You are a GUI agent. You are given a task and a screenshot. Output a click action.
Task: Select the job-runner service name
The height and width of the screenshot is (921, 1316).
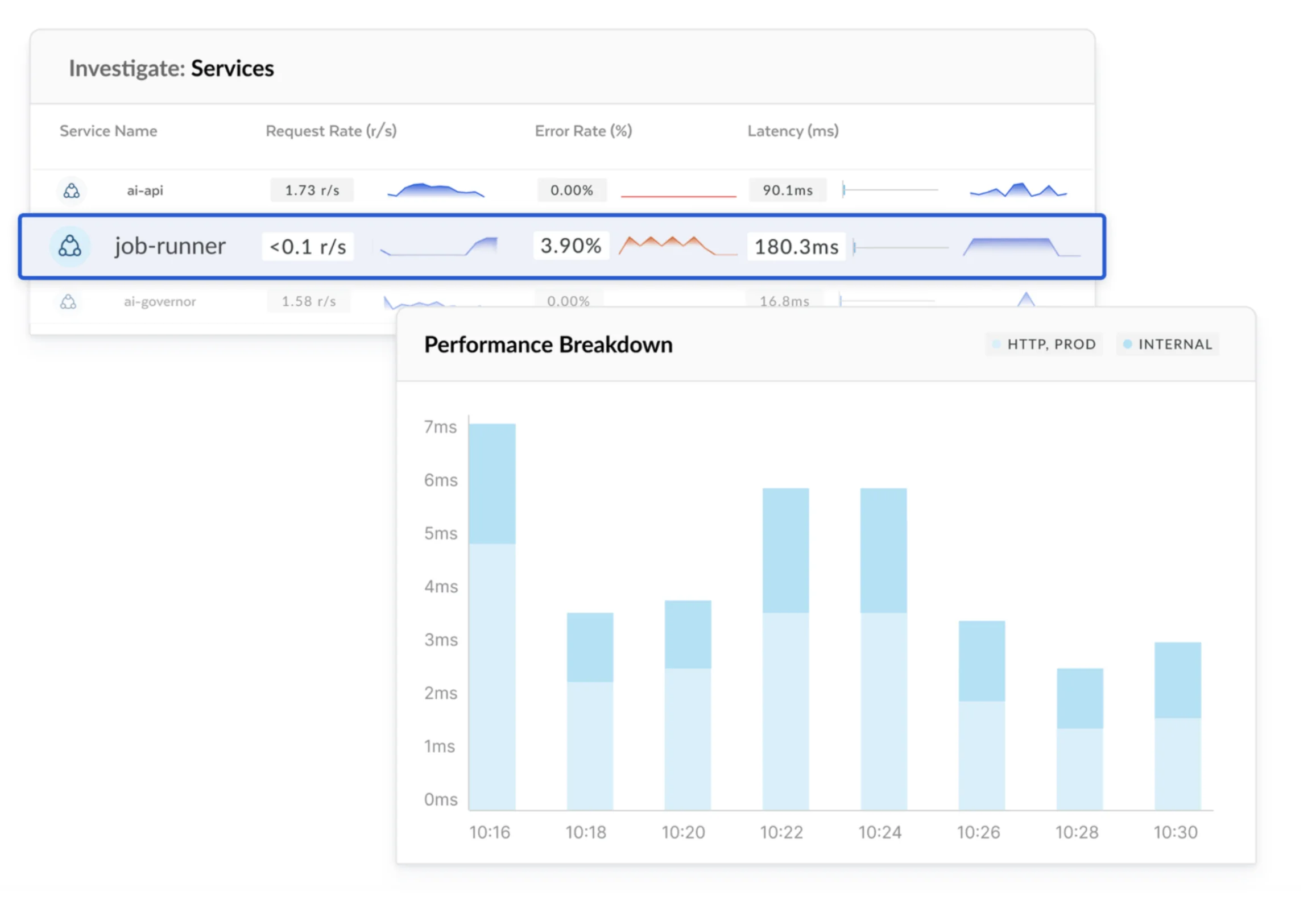tap(170, 246)
